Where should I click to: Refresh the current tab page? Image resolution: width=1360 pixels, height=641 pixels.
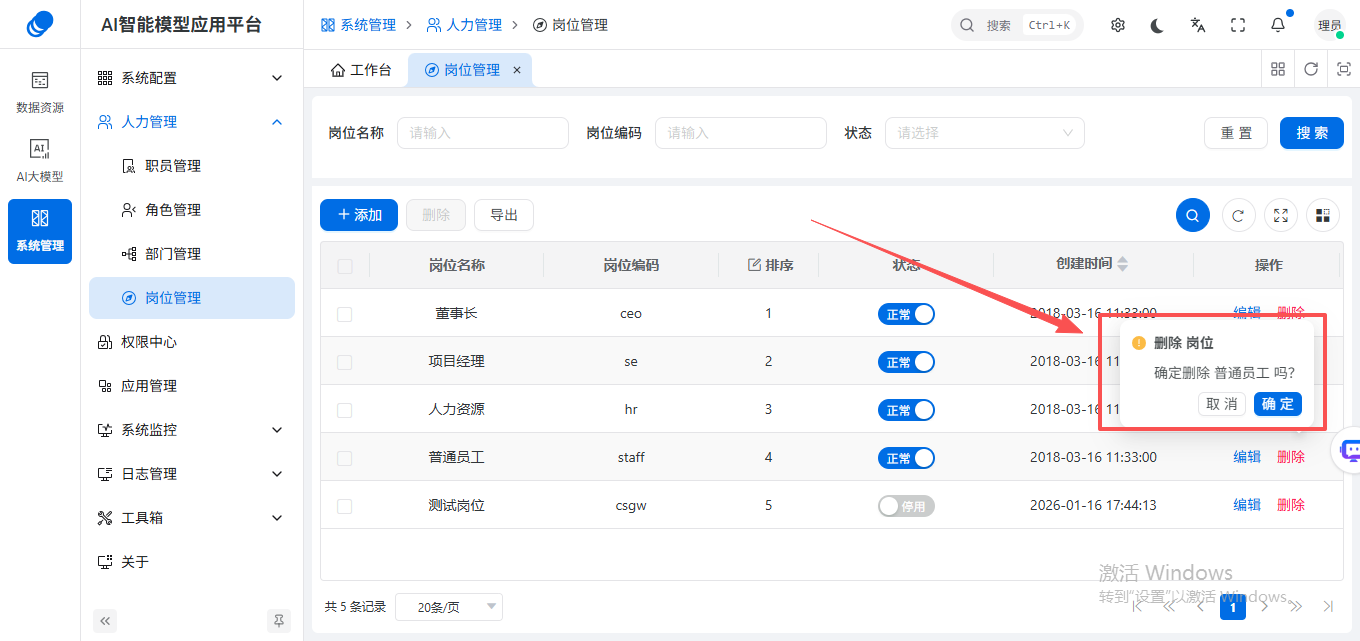tap(1311, 69)
